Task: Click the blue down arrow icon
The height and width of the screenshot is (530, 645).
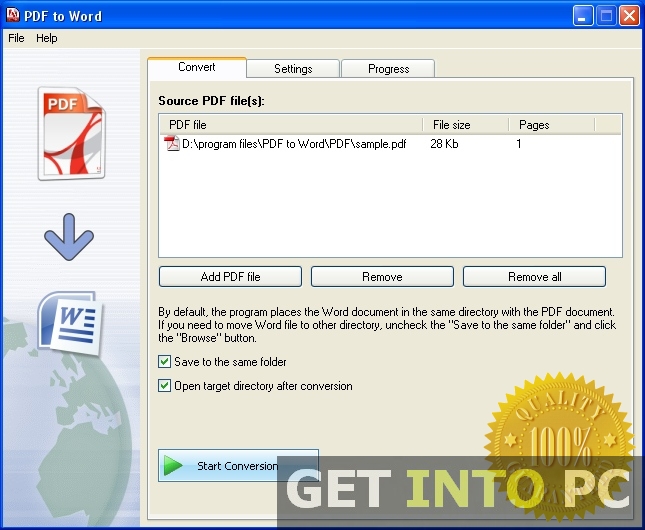Action: click(69, 239)
